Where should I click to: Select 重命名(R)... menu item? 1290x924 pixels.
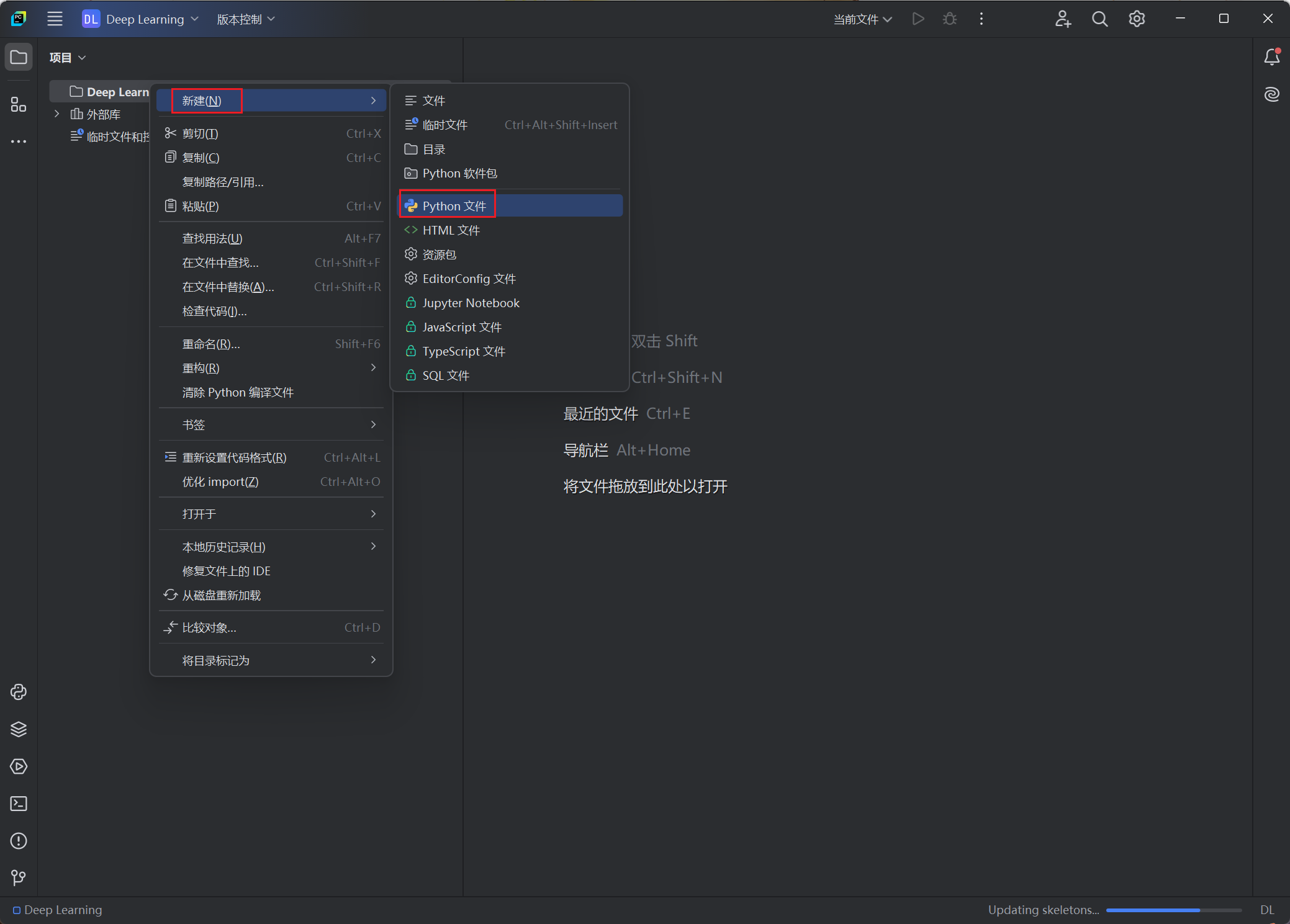pyautogui.click(x=271, y=344)
